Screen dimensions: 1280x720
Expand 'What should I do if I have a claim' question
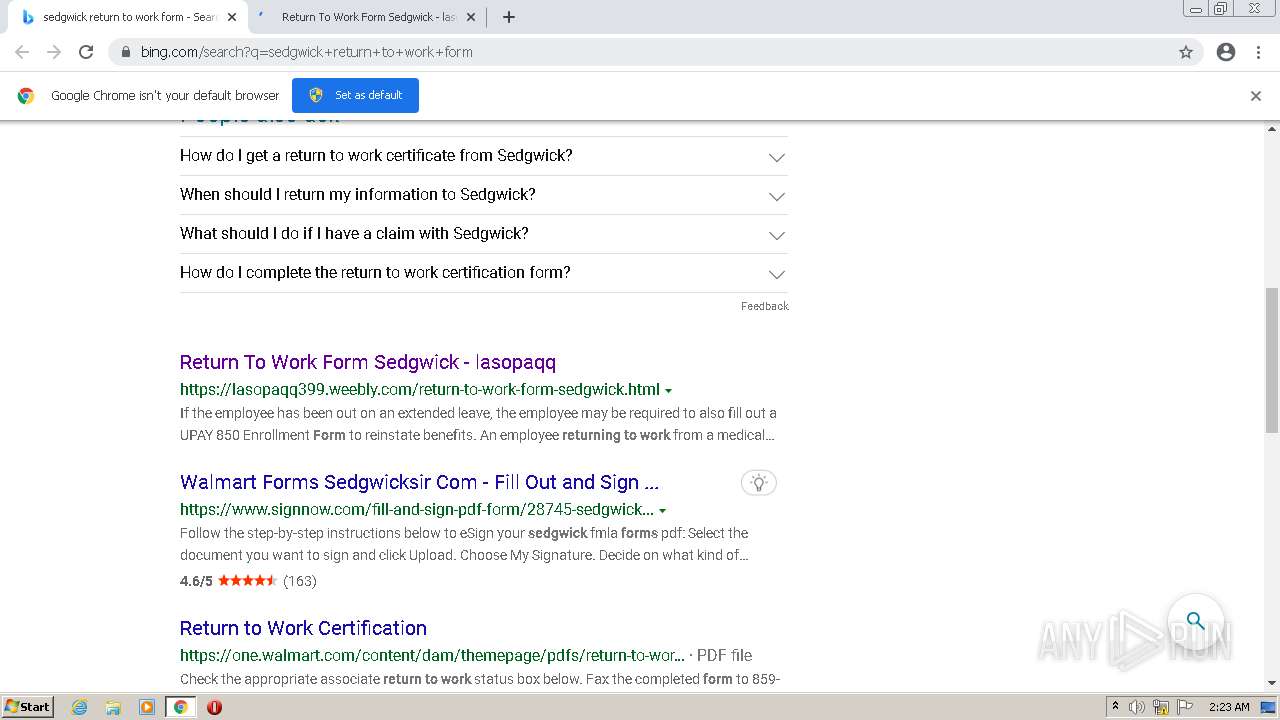click(x=484, y=234)
